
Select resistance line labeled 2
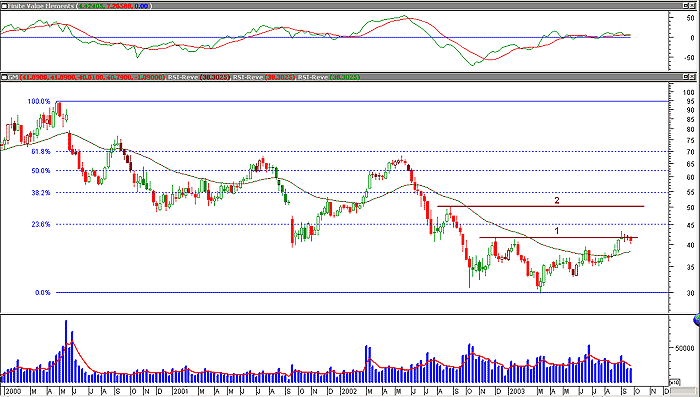[x=541, y=206]
